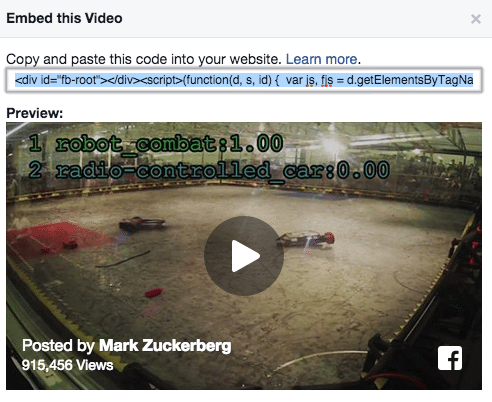Open Mark Zuckerberg's name on the video
Image resolution: width=492 pixels, height=402 pixels.
click(165, 346)
